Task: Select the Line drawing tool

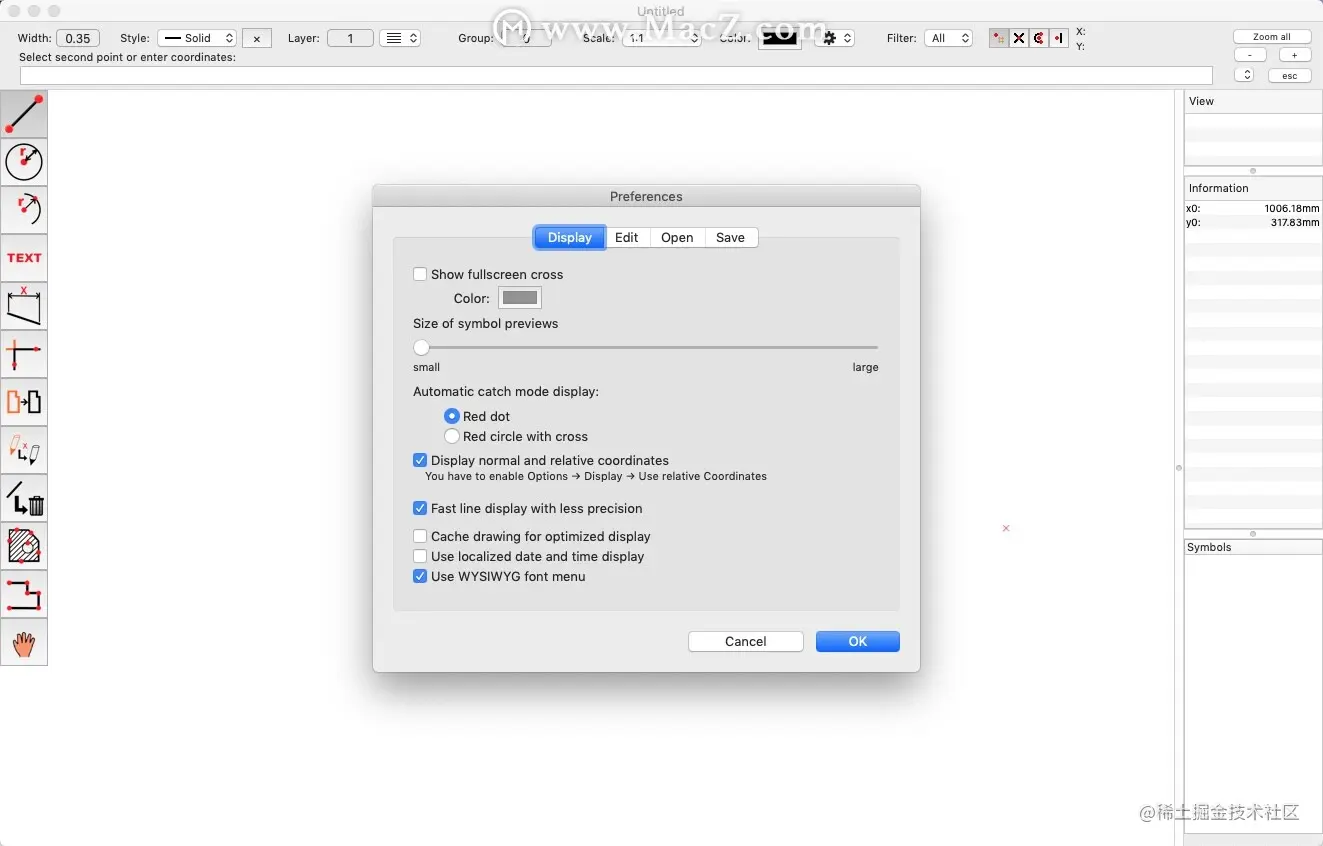Action: [x=24, y=114]
